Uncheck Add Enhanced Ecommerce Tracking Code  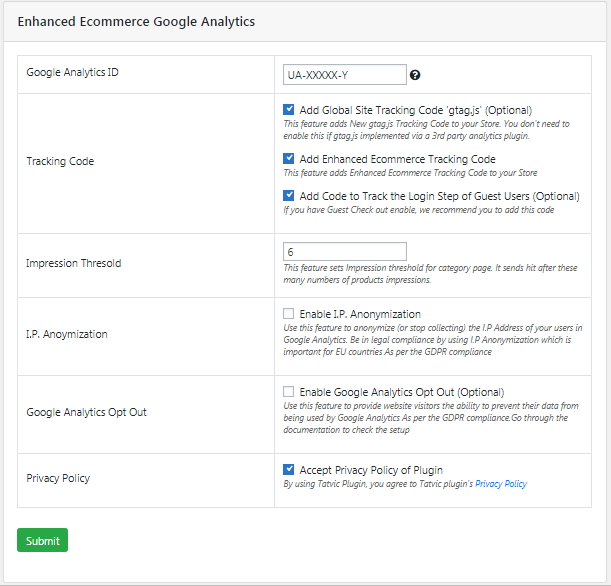(289, 158)
